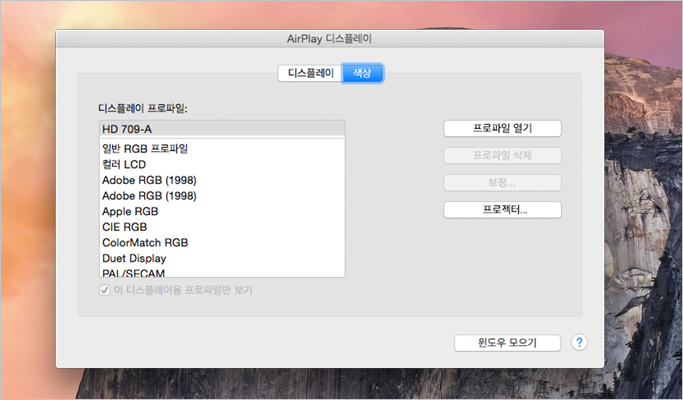
Task: Select the 색상 tab
Action: click(362, 73)
